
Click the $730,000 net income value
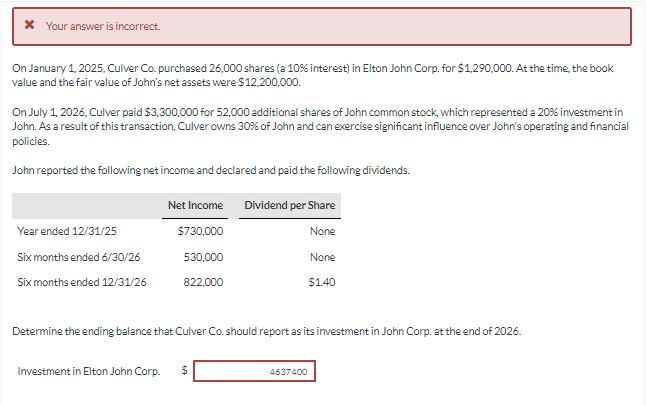point(200,231)
